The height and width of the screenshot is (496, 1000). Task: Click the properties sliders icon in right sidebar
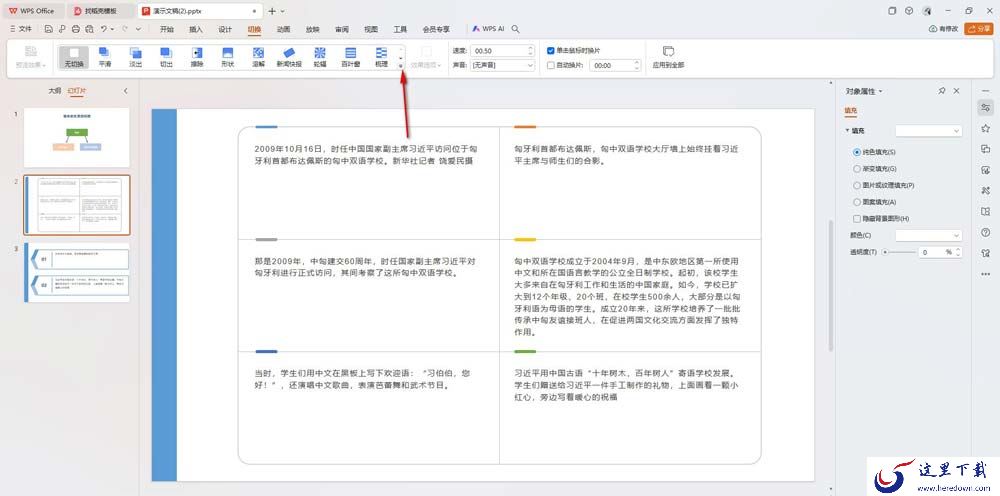tap(986, 107)
